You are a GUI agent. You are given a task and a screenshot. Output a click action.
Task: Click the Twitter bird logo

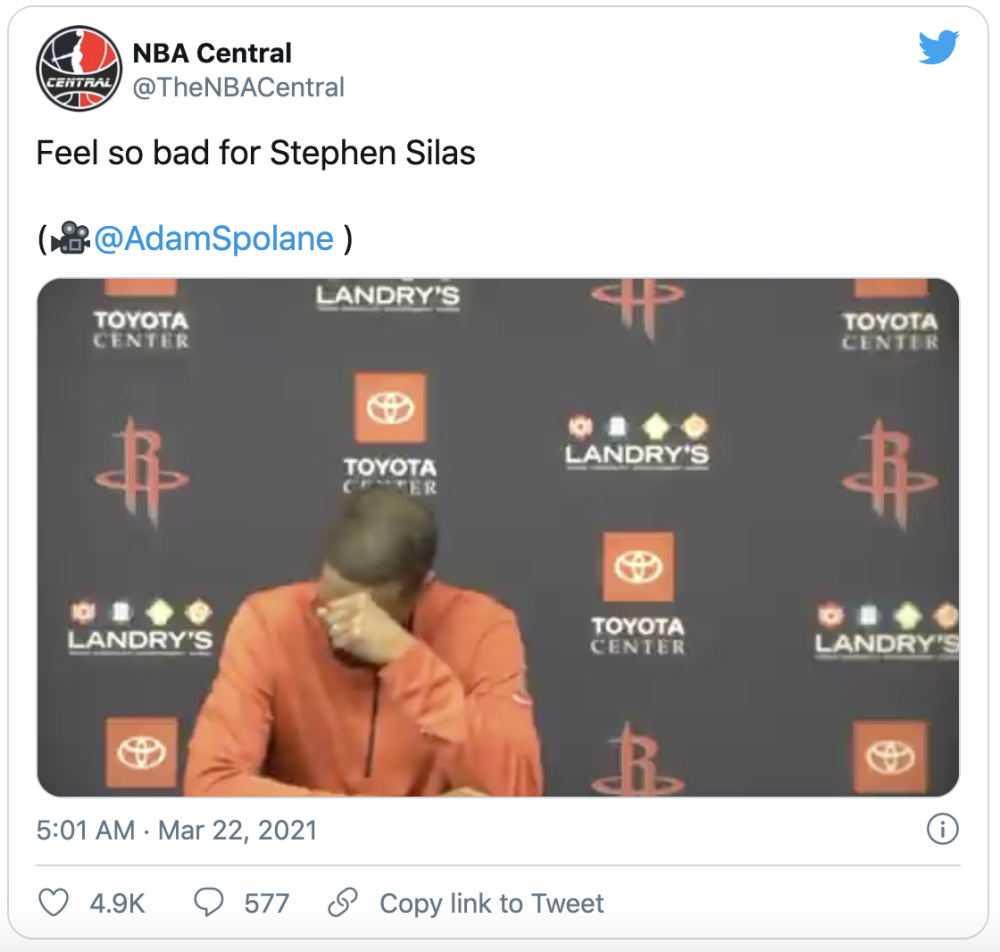938,47
